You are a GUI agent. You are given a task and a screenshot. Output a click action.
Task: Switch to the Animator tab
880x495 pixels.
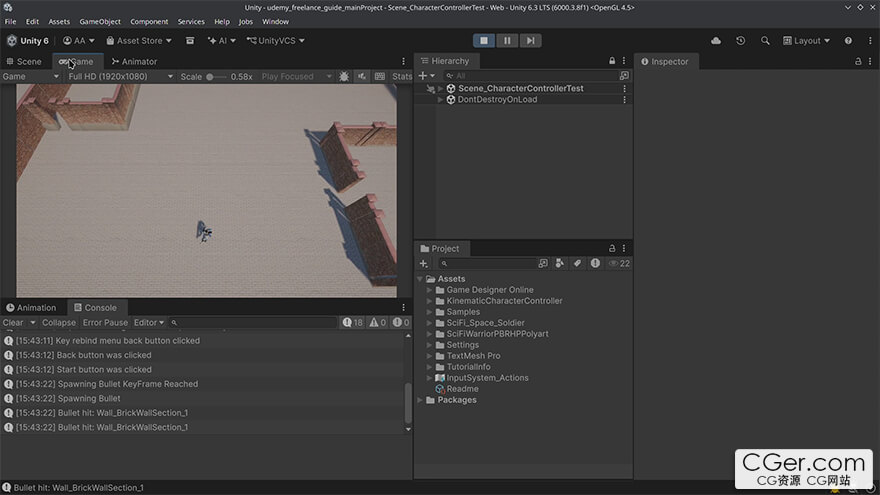point(134,62)
